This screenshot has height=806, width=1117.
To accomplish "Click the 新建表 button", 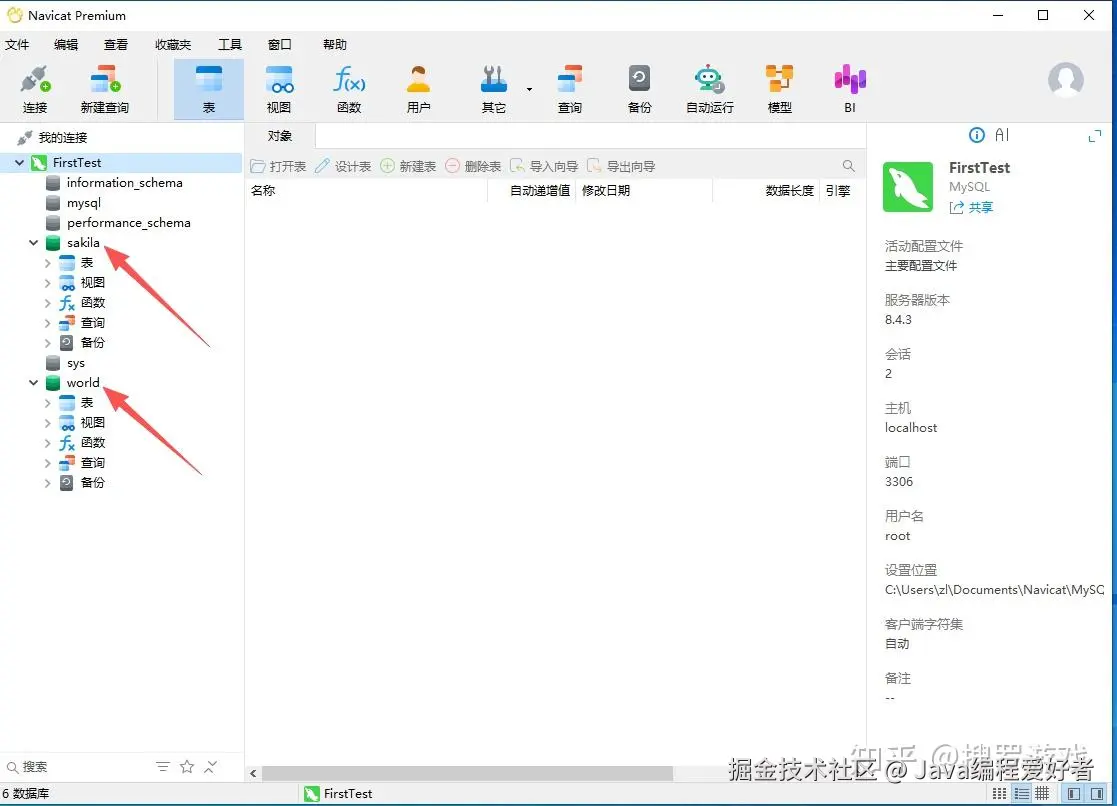I will click(408, 166).
